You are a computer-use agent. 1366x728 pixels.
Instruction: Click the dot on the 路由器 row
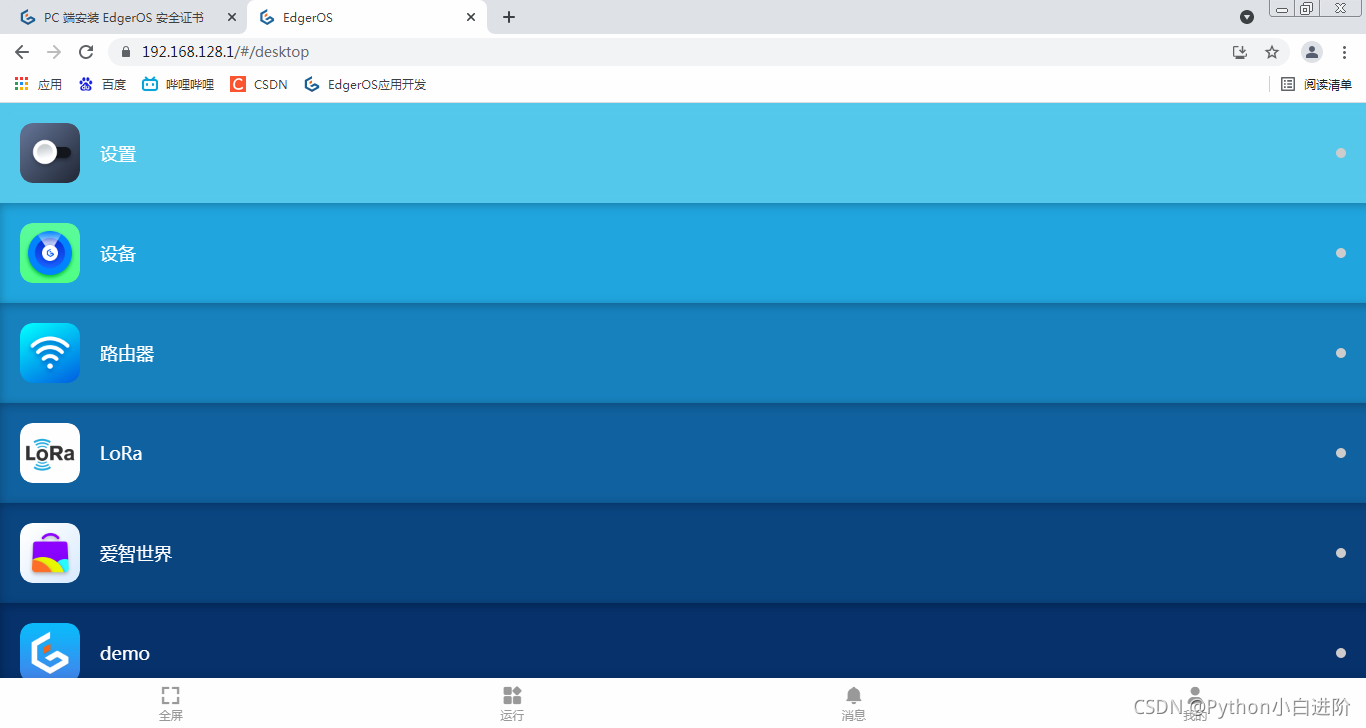[x=1341, y=353]
